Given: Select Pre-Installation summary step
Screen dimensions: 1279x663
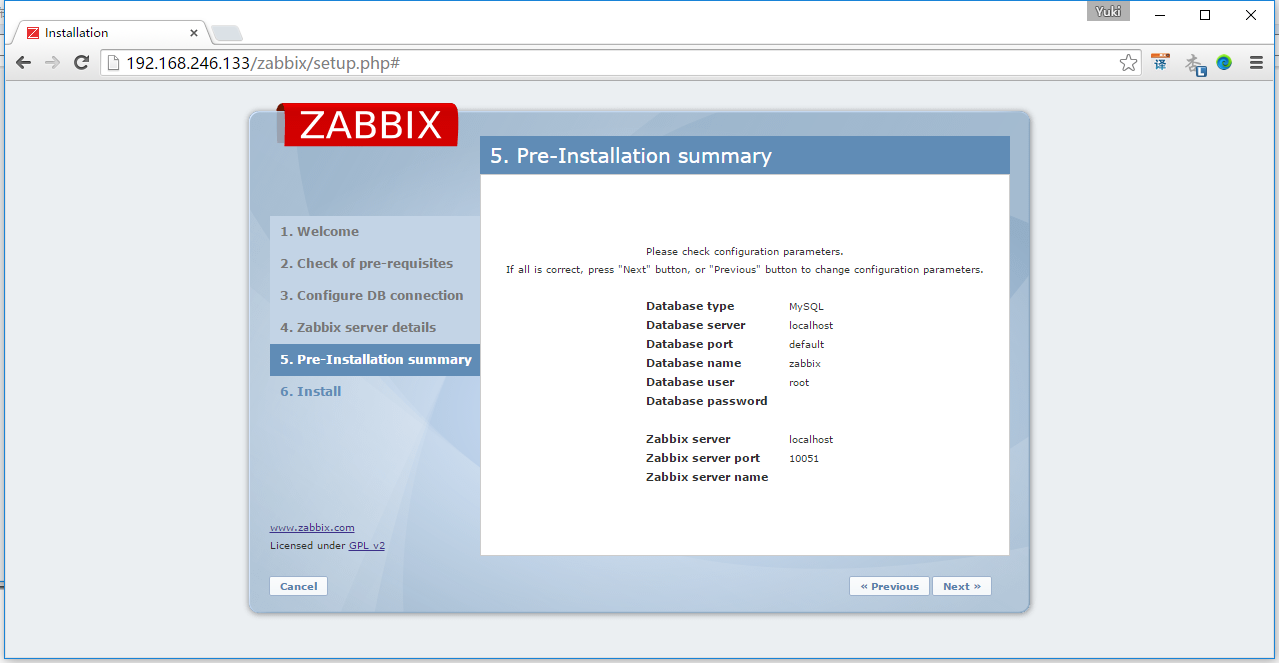Looking at the screenshot, I should coord(375,359).
